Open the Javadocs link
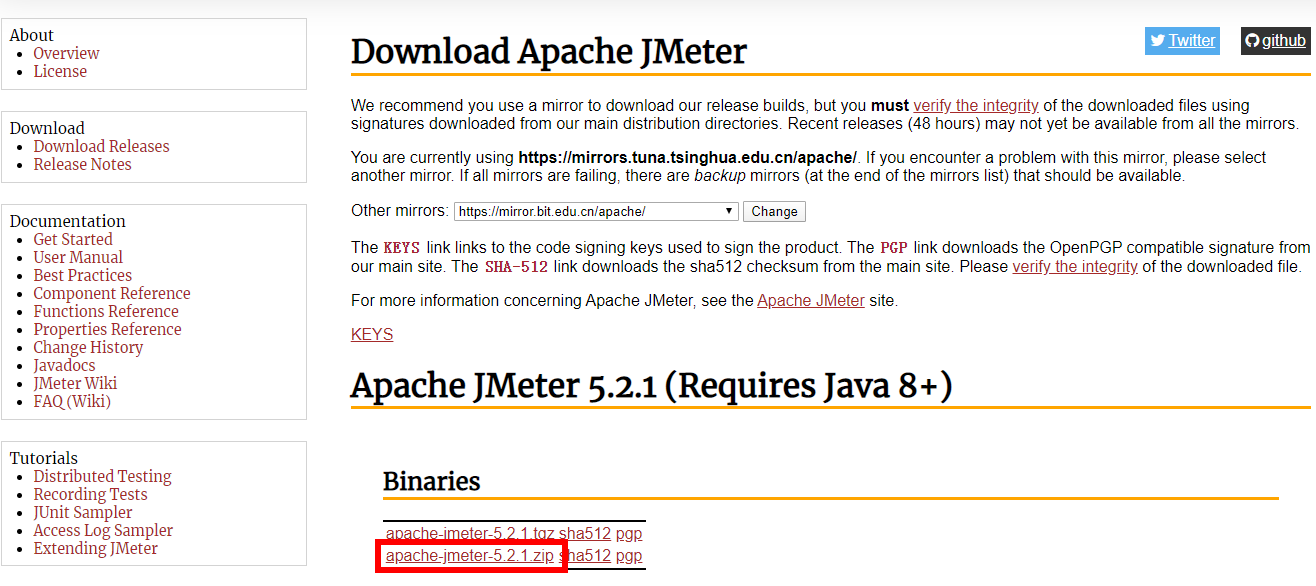The image size is (1316, 586). coord(64,365)
